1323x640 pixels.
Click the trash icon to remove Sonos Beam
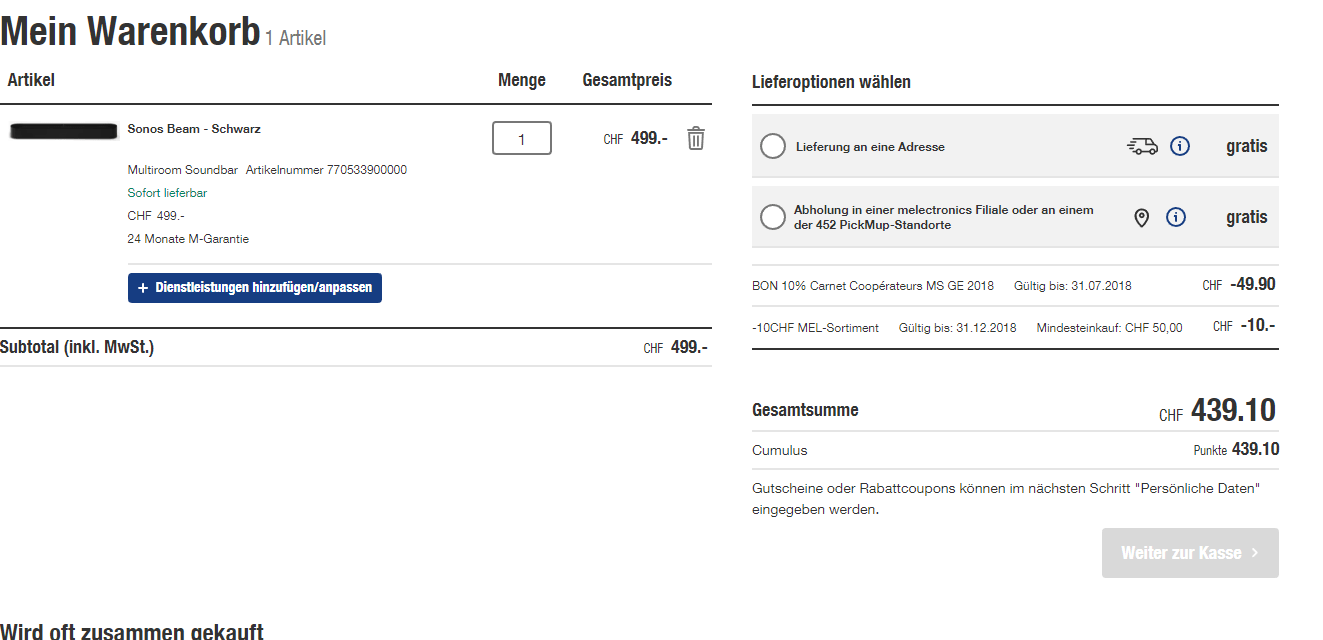click(696, 138)
